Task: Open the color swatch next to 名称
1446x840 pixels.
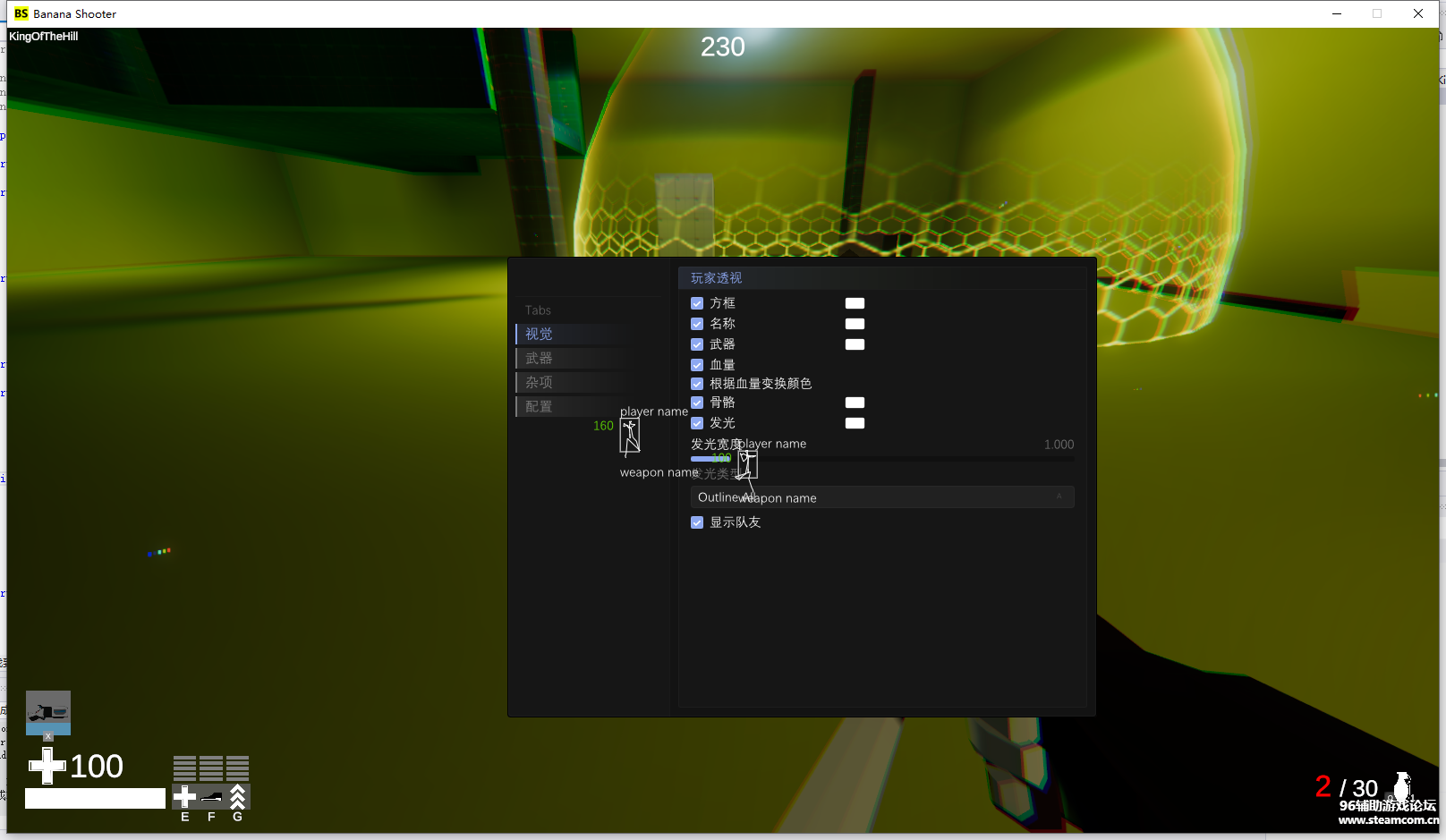Action: point(855,324)
